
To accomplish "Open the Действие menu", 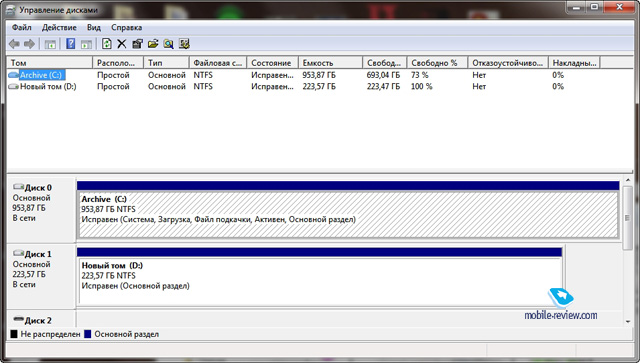I will tap(59, 27).
